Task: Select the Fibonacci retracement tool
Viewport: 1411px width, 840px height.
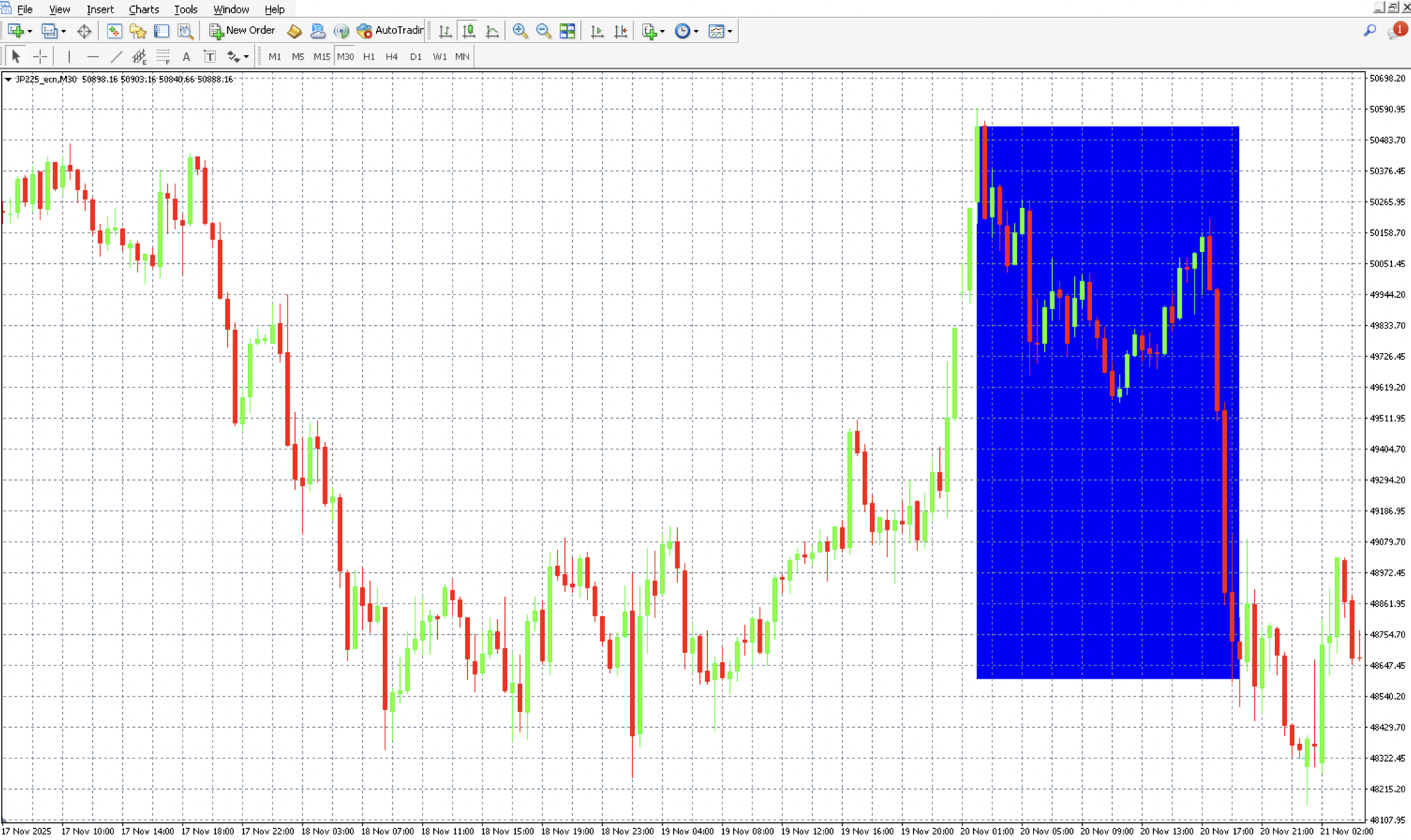Action: pyautogui.click(x=163, y=56)
